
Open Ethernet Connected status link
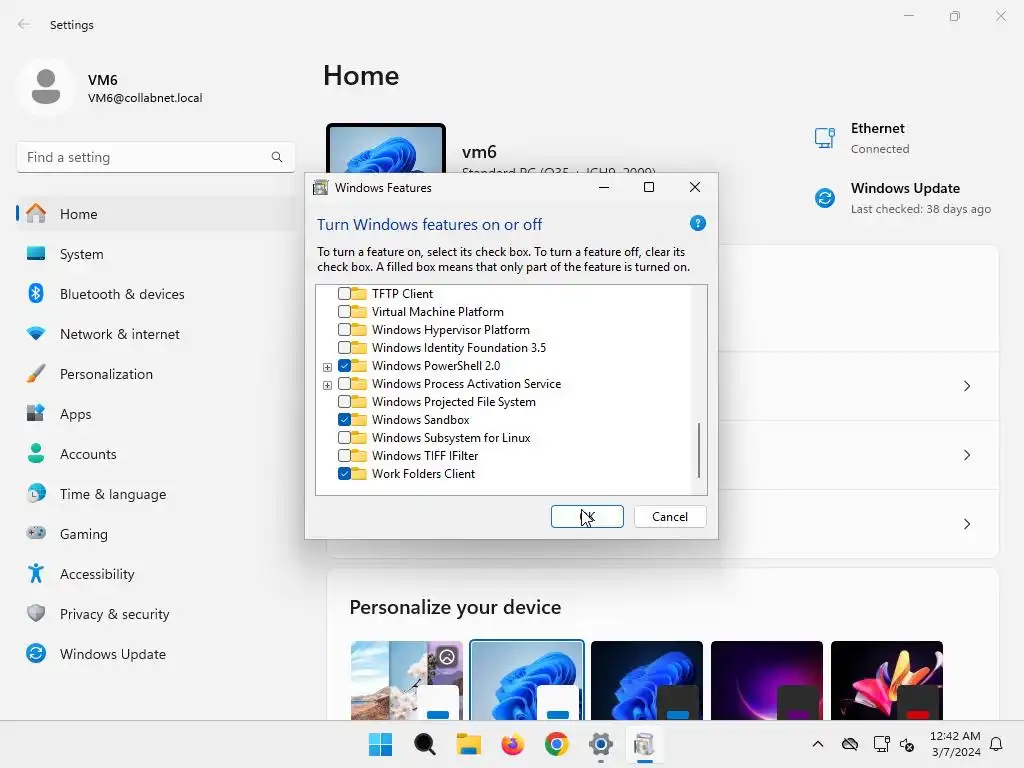[x=862, y=138]
